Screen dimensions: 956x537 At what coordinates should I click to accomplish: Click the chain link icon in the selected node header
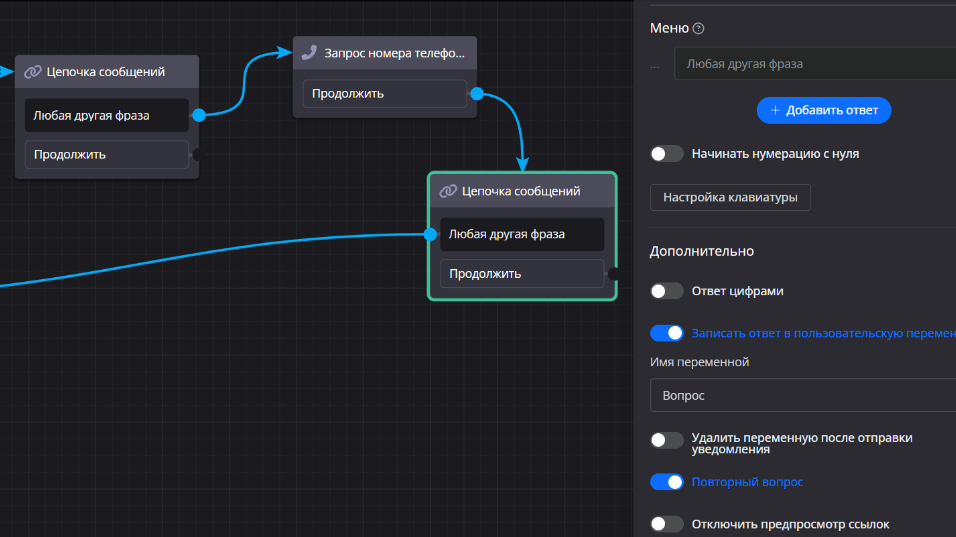pyautogui.click(x=448, y=191)
